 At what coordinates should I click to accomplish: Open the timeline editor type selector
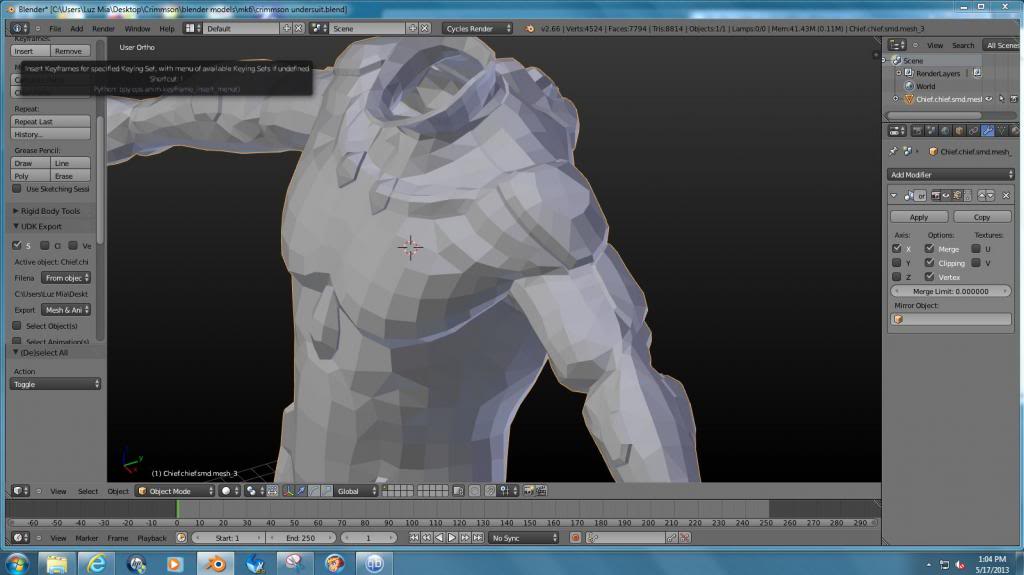pos(20,538)
